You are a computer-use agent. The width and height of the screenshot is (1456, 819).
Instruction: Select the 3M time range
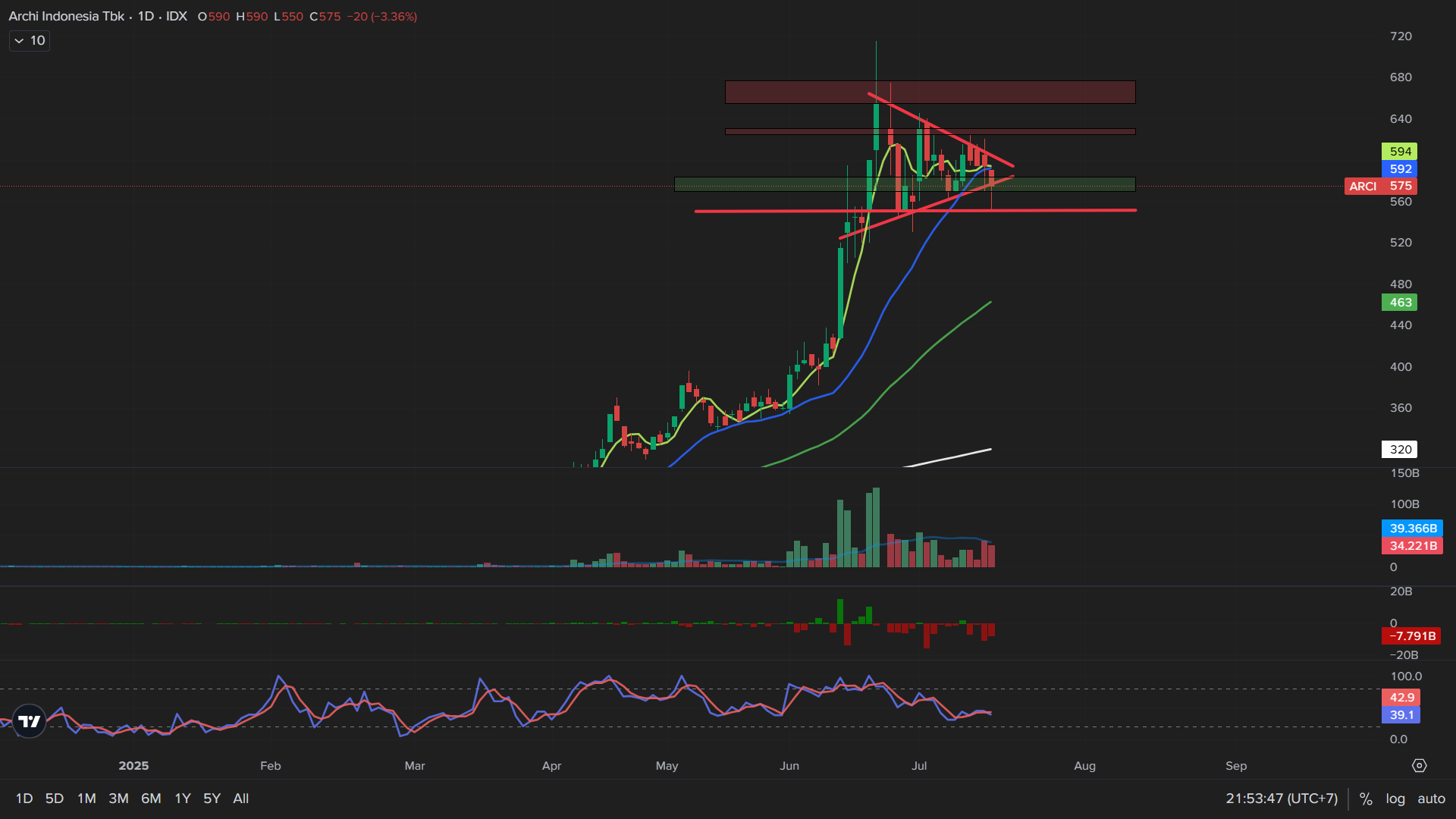tap(118, 799)
